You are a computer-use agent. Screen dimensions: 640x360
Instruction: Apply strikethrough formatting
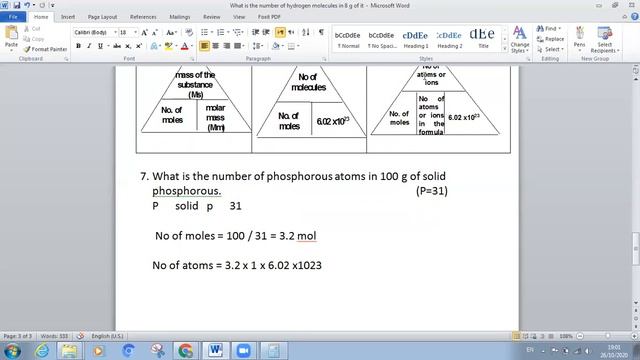(117, 46)
